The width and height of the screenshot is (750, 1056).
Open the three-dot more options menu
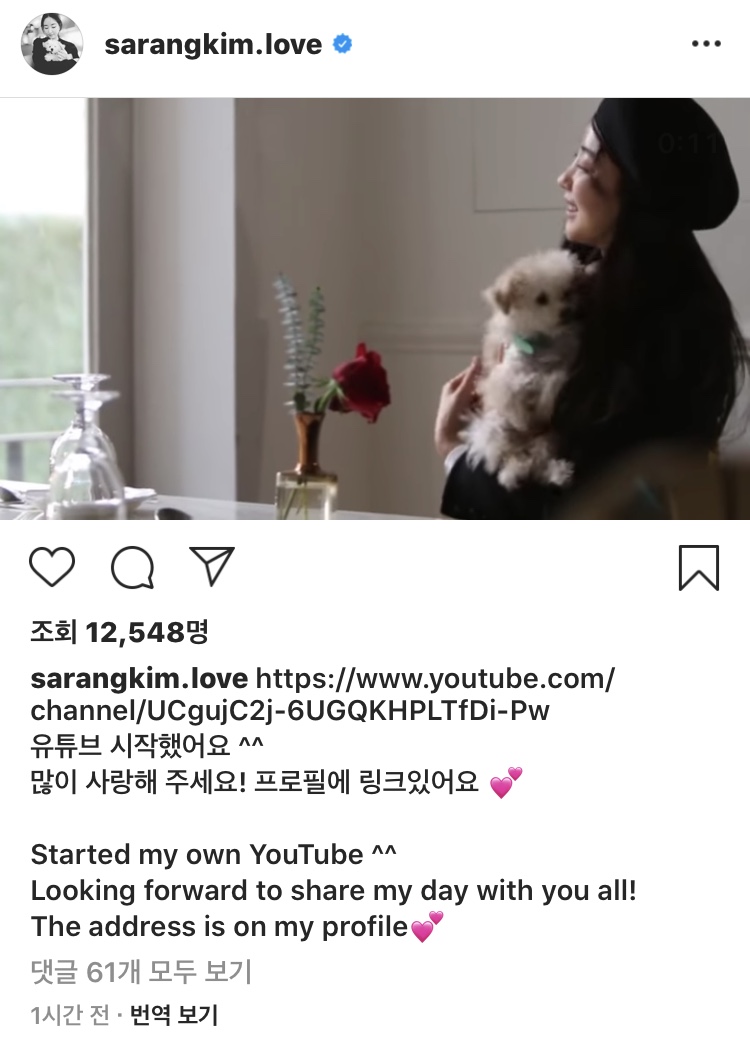coord(706,44)
